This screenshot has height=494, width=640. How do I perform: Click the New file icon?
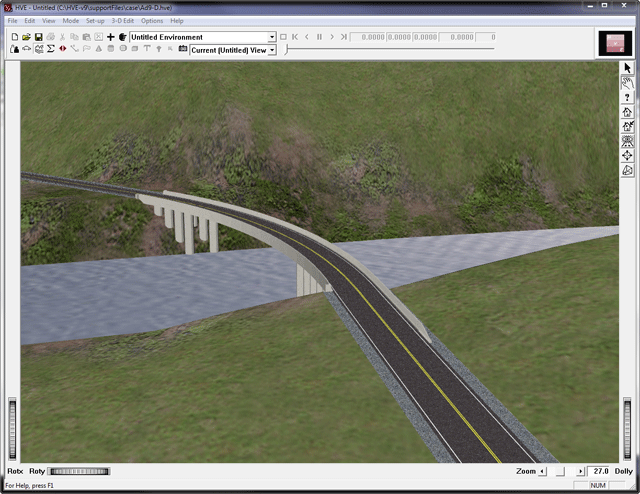pyautogui.click(x=14, y=37)
